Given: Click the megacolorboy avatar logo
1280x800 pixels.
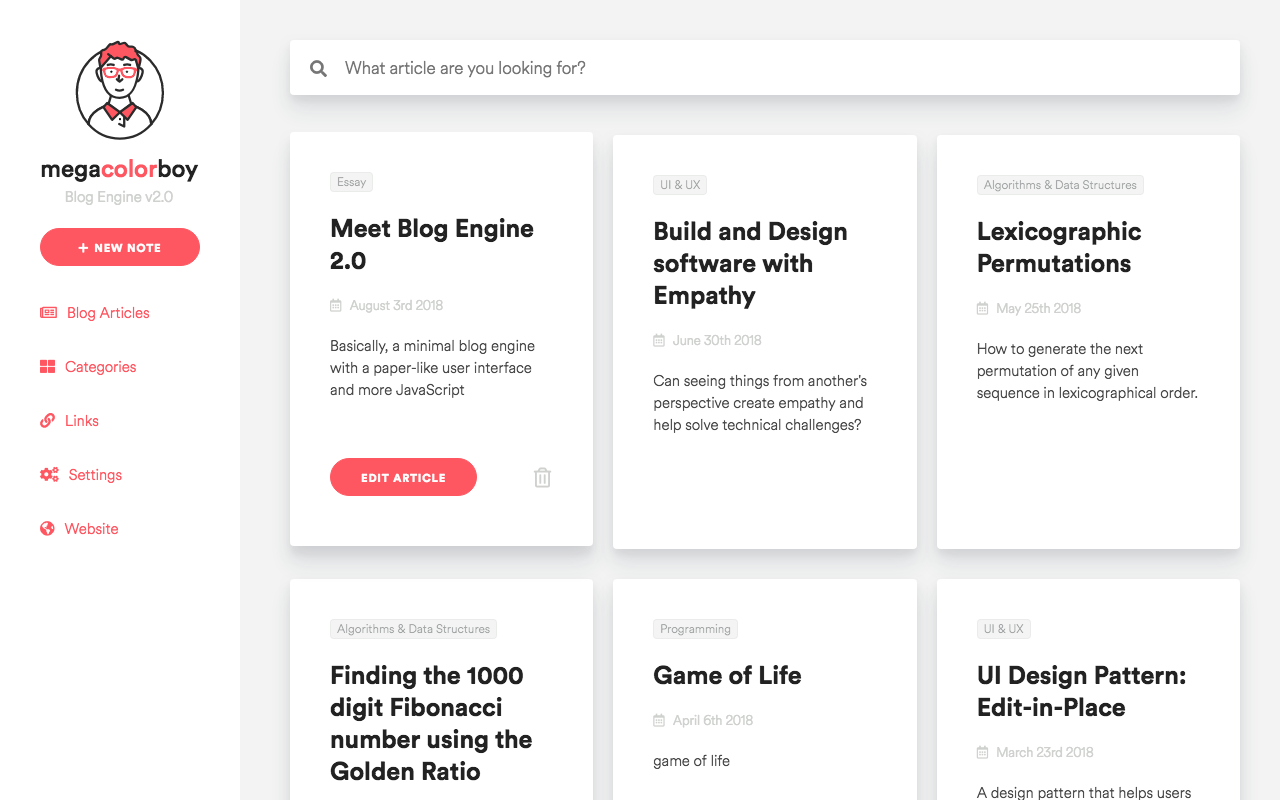Looking at the screenshot, I should click(x=120, y=91).
